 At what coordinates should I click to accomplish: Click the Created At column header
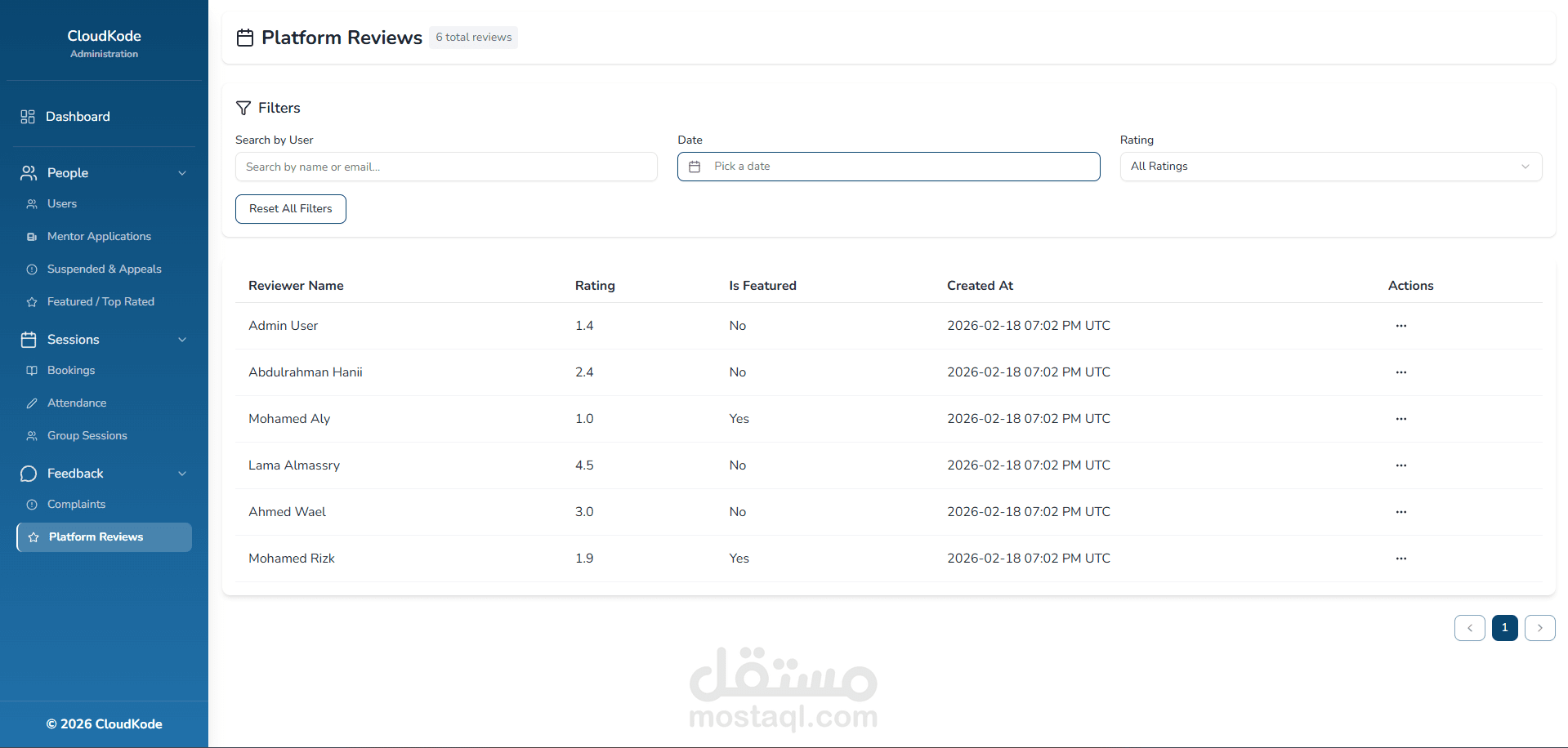pyautogui.click(x=980, y=286)
